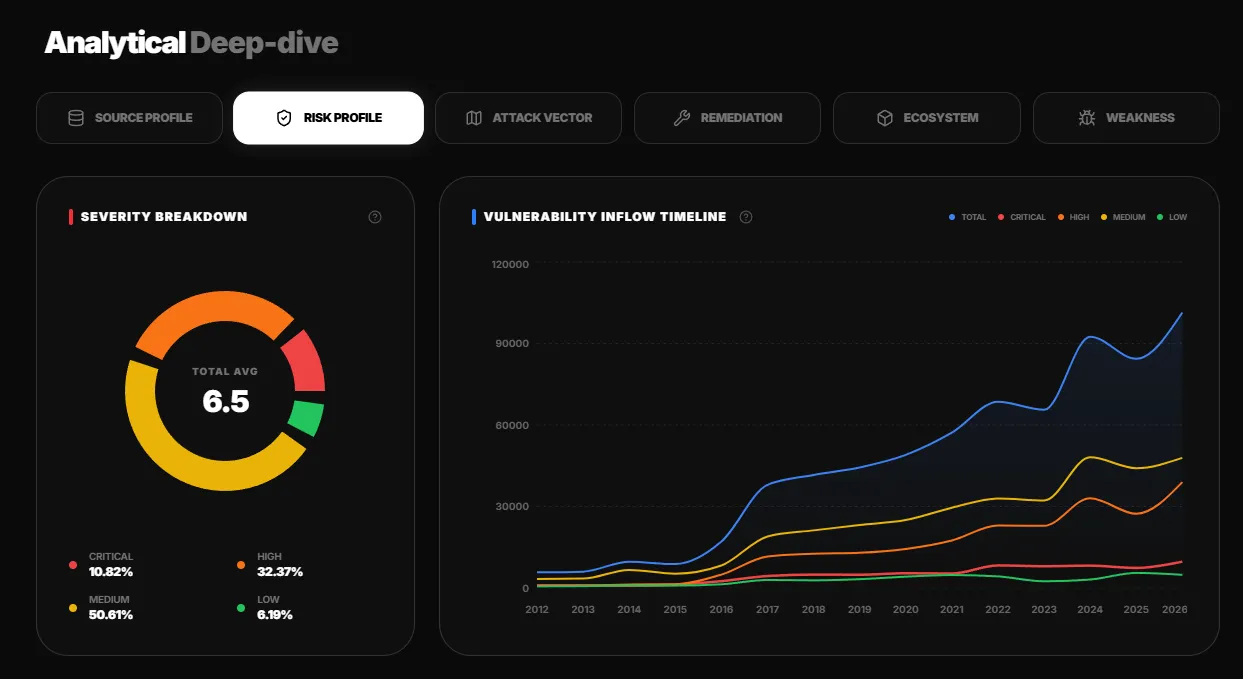Click the shield icon on Risk Profile
Viewport: 1243px width, 679px height.
pos(284,118)
